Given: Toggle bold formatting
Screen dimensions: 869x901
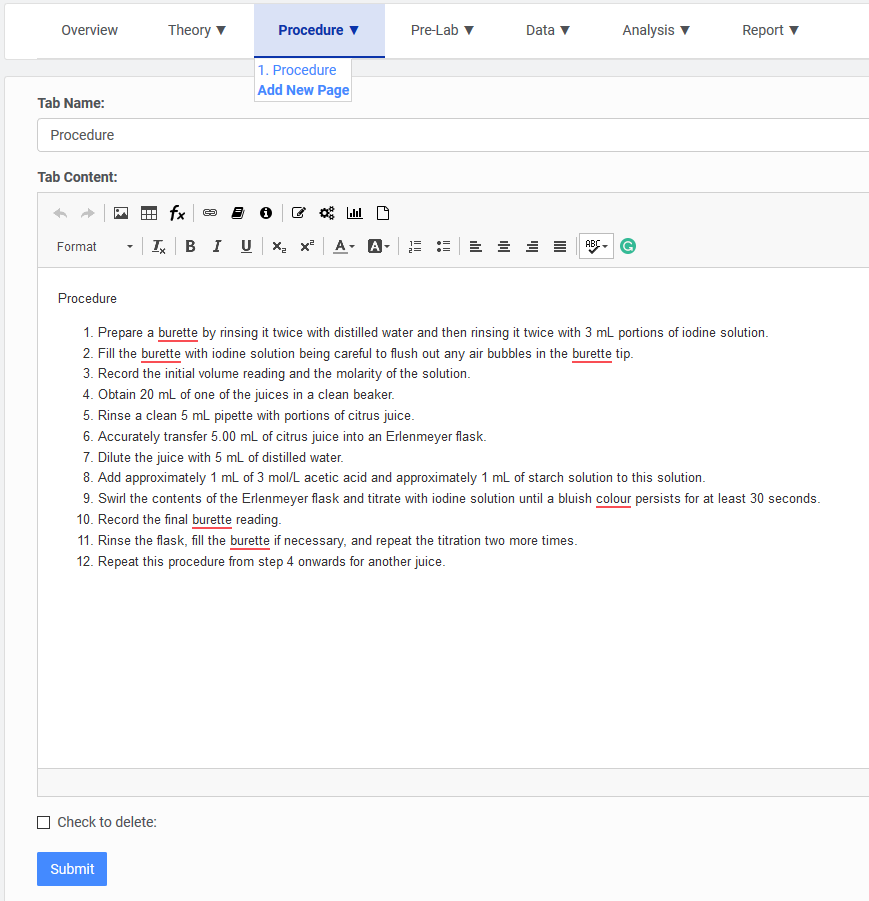Looking at the screenshot, I should 190,247.
